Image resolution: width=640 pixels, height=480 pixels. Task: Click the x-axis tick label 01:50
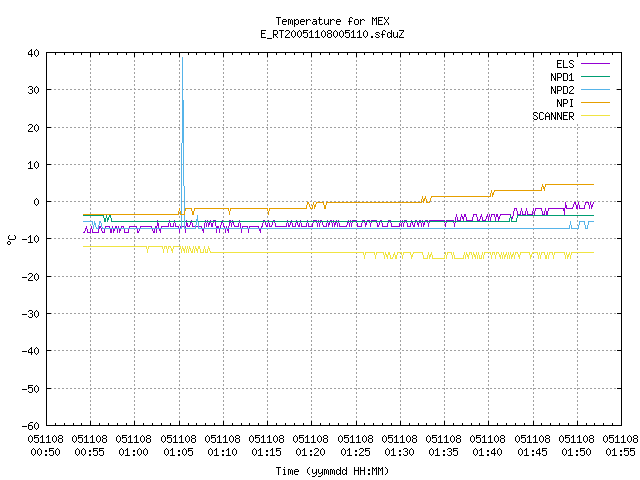click(x=577, y=452)
